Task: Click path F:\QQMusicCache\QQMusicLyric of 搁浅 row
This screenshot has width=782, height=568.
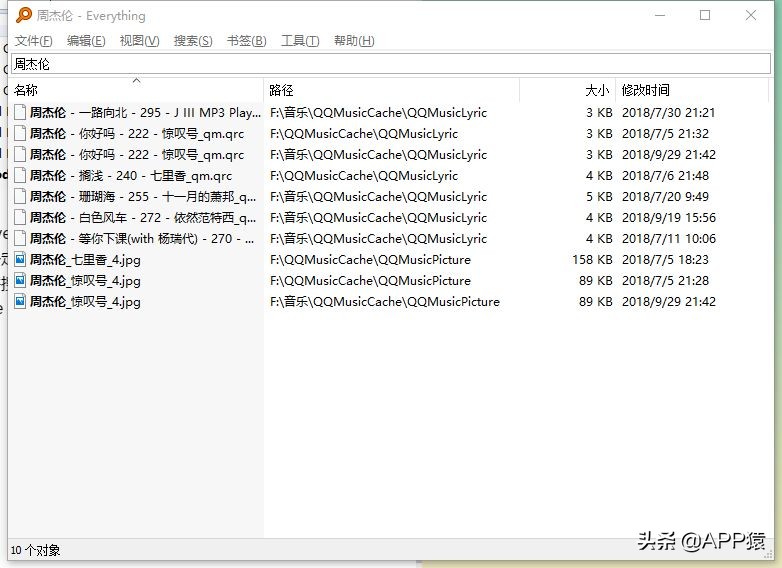Action: click(364, 176)
